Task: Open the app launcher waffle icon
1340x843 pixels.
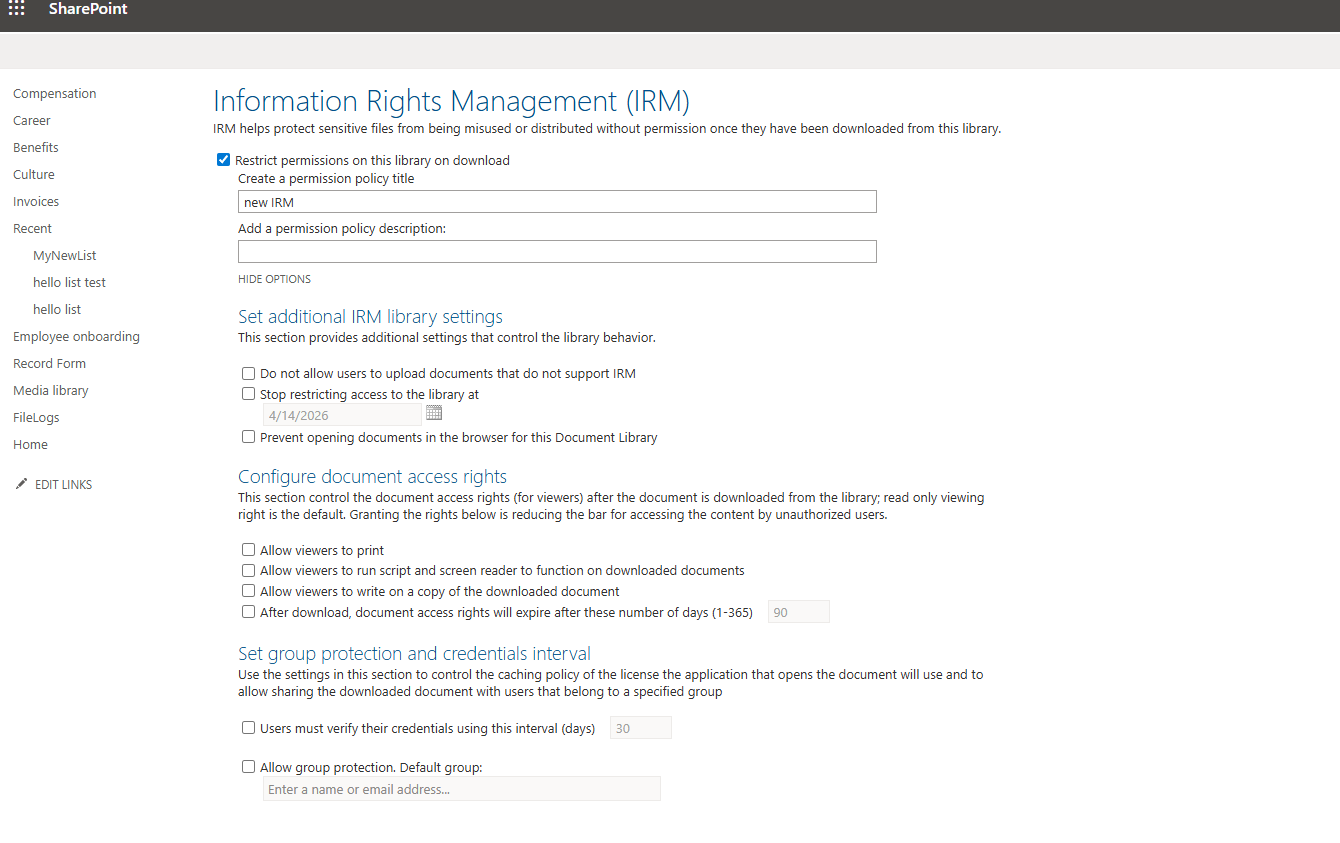Action: coord(17,9)
